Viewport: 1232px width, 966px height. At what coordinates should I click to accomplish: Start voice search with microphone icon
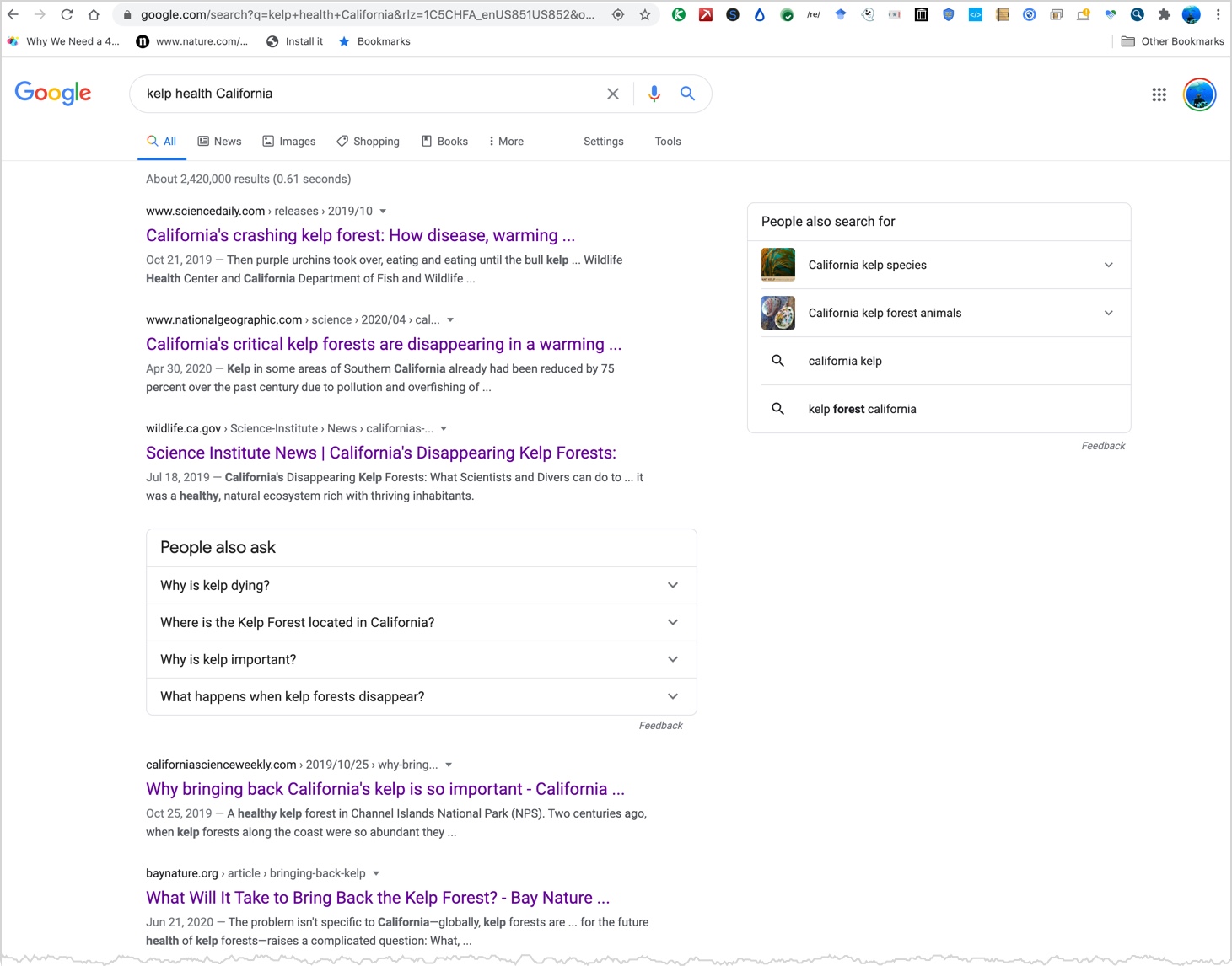tap(654, 94)
